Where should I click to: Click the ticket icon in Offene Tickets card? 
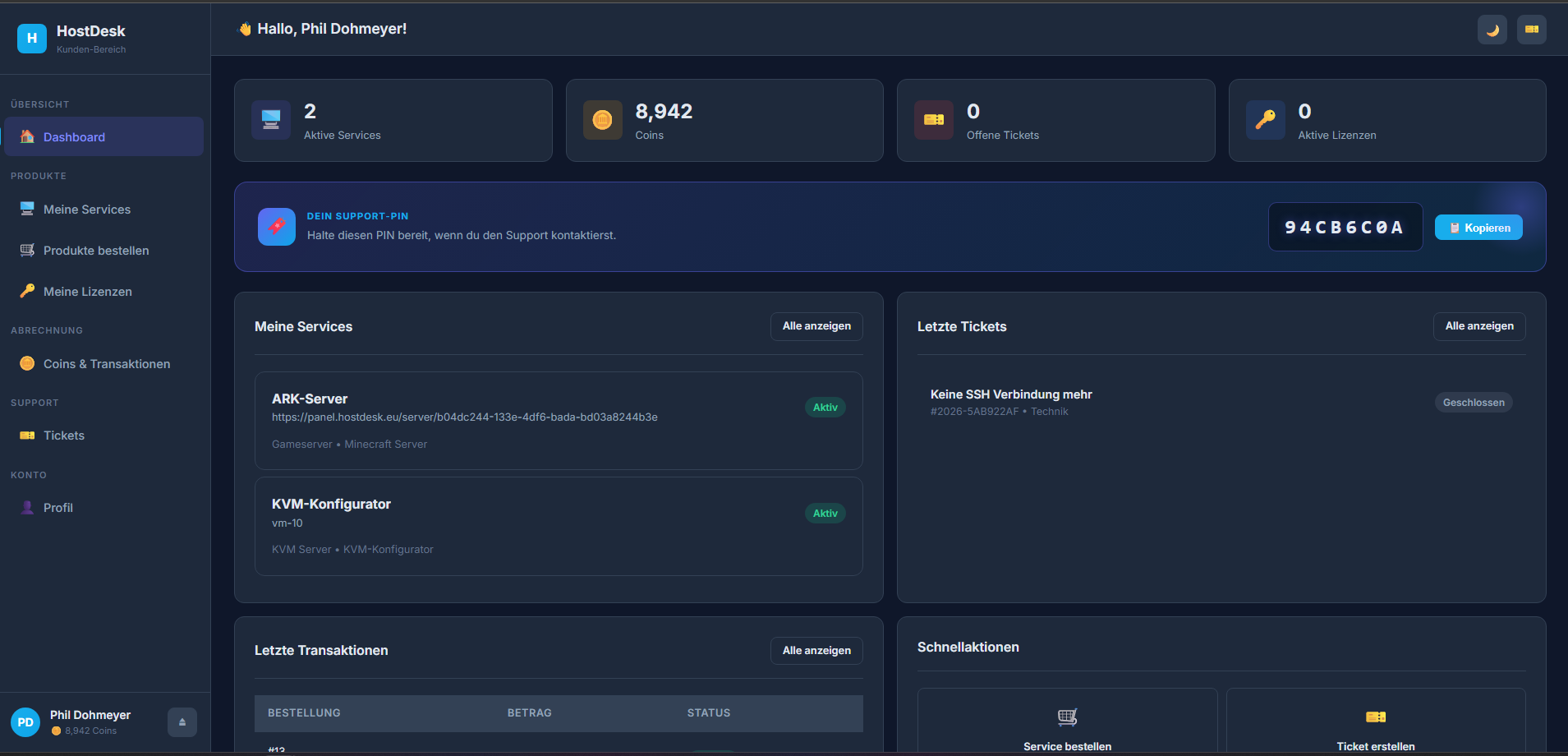click(934, 121)
